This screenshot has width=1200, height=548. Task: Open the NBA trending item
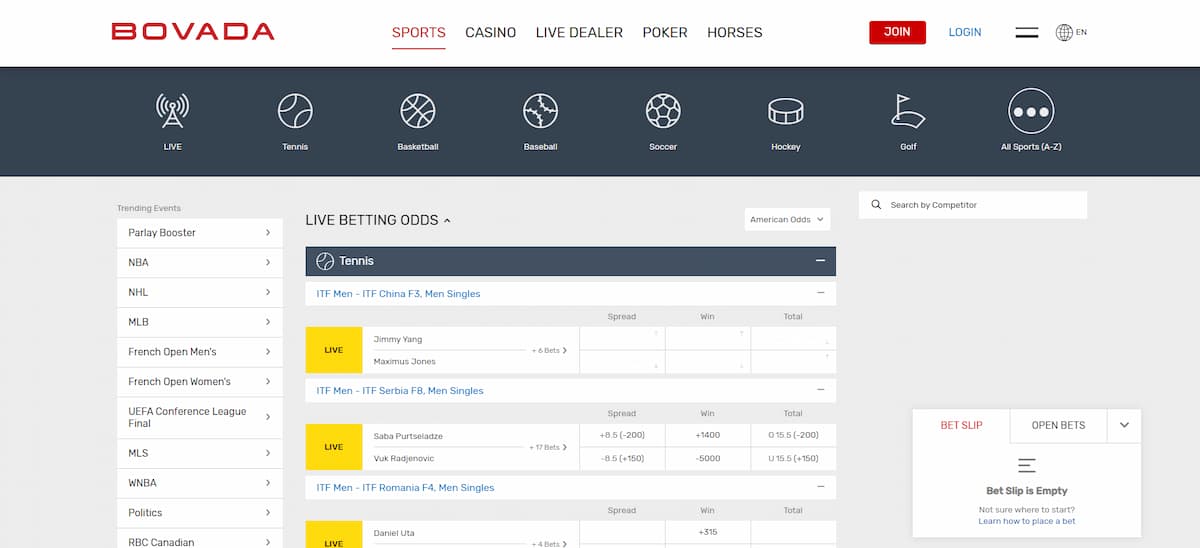point(200,263)
